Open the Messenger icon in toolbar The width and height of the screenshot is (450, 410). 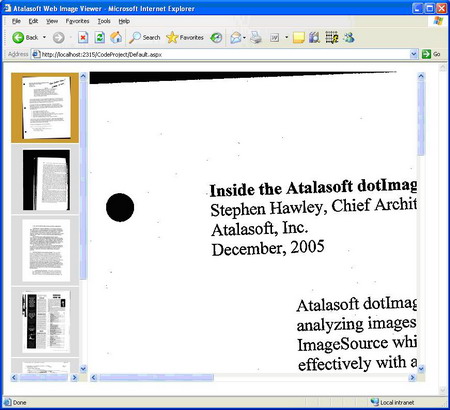pos(349,37)
